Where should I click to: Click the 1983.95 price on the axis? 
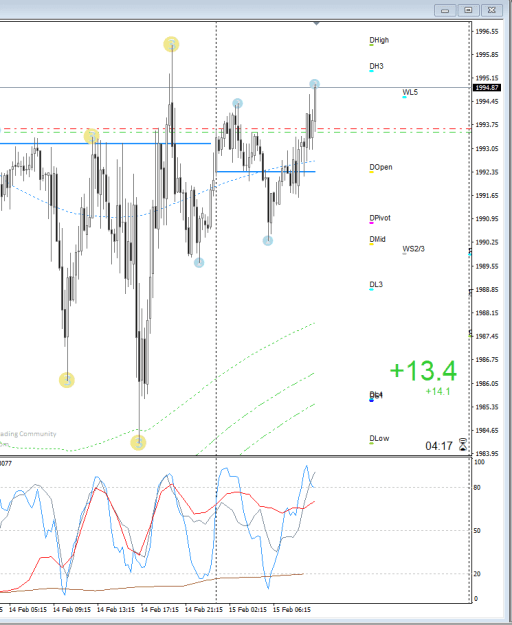coord(486,454)
